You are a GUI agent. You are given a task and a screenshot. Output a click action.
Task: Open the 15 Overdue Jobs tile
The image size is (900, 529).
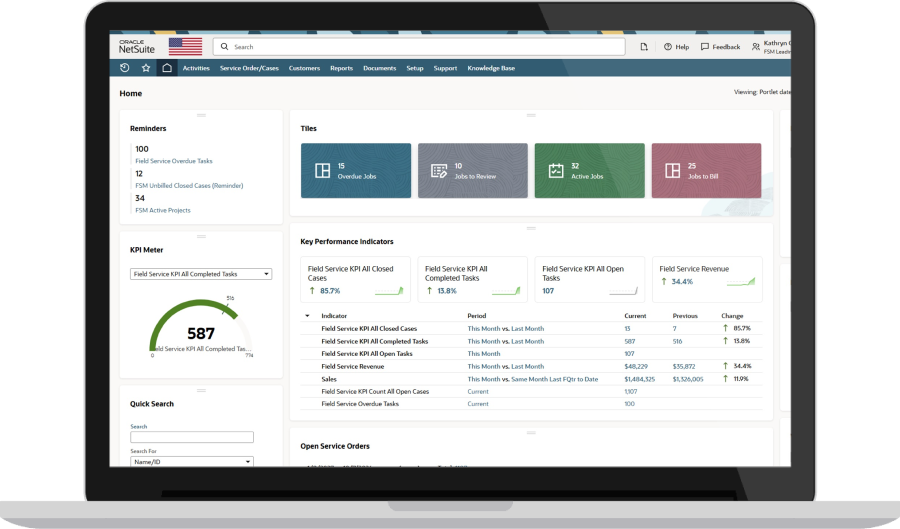click(x=356, y=170)
